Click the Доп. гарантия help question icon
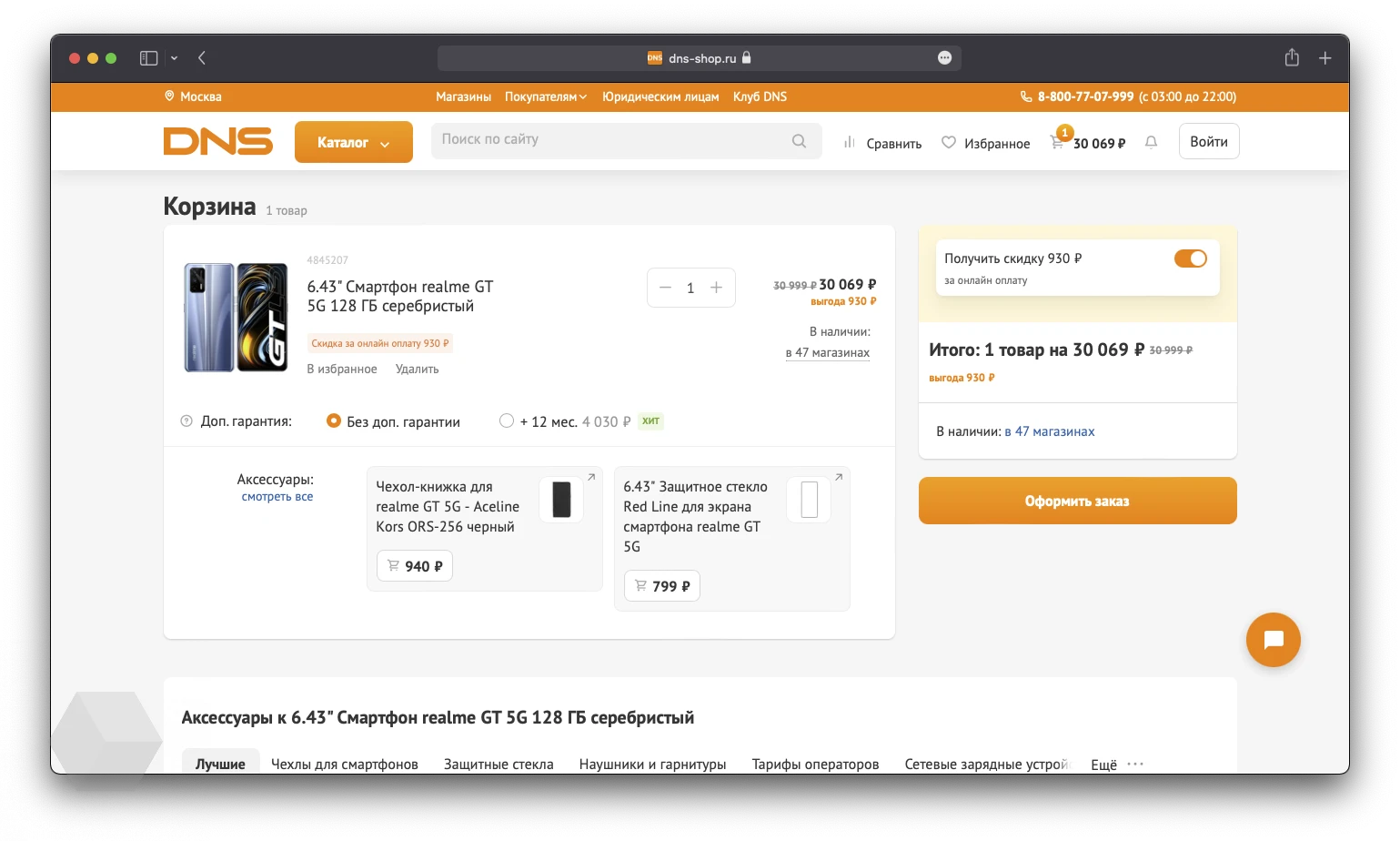 [x=186, y=421]
